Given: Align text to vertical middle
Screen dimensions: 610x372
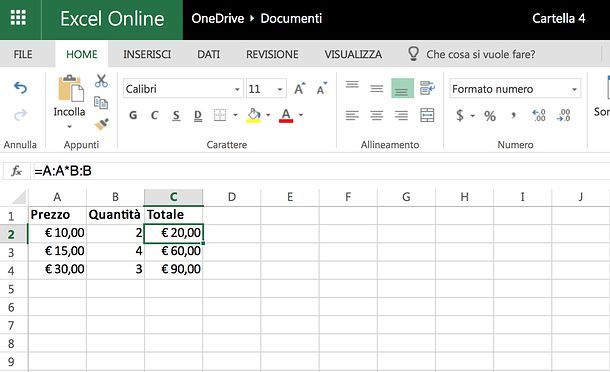Looking at the screenshot, I should (x=376, y=89).
